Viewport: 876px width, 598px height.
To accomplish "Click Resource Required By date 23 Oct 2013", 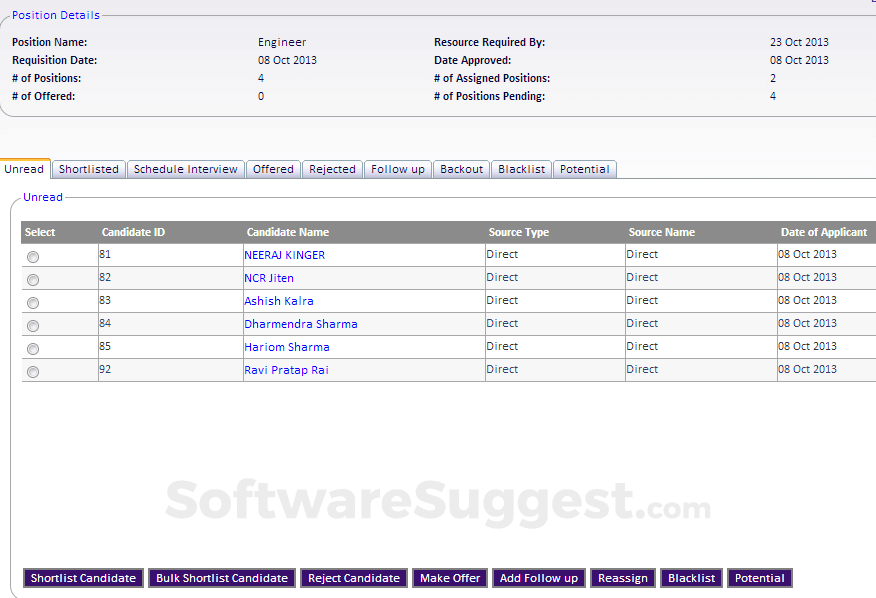I will (799, 42).
